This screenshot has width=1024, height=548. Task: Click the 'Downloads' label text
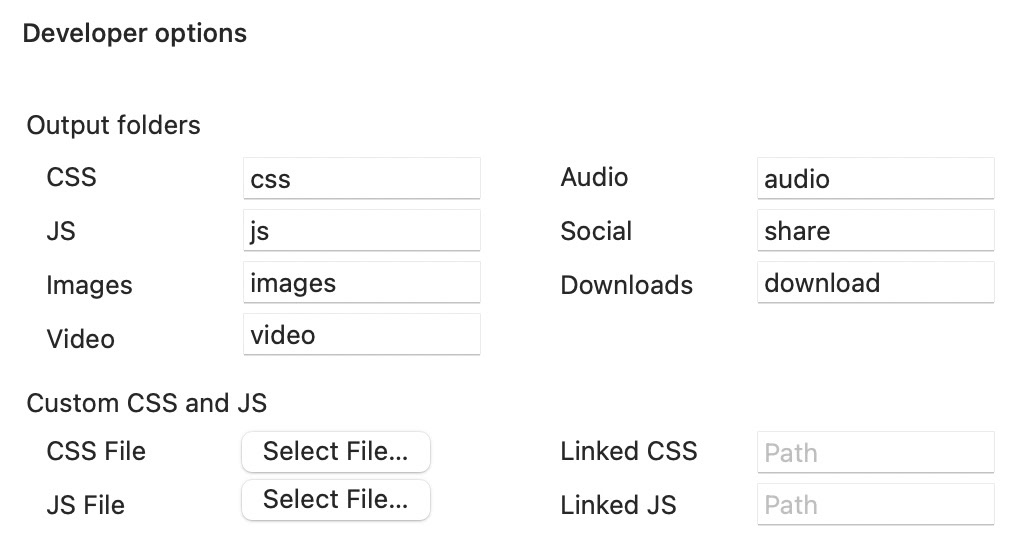tap(626, 285)
